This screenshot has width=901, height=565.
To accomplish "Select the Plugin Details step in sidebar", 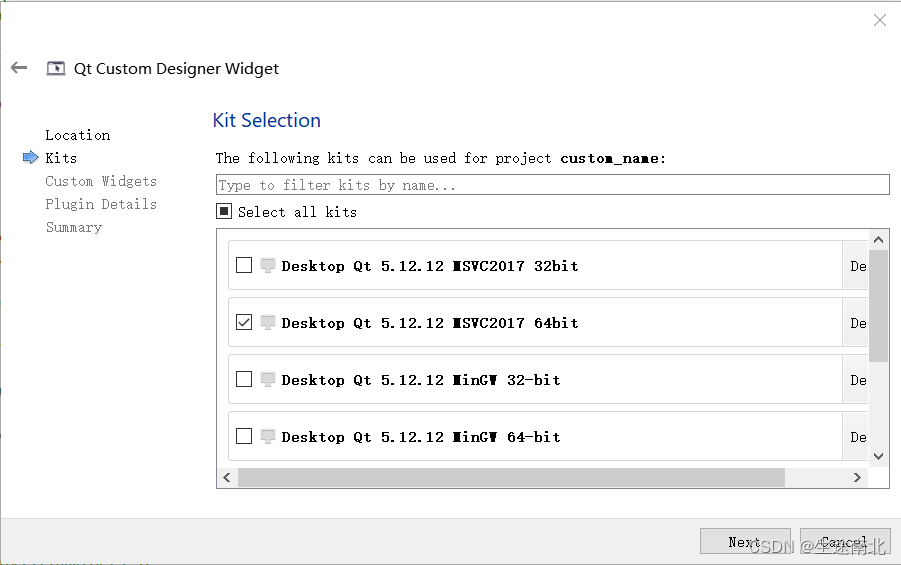I will click(101, 204).
